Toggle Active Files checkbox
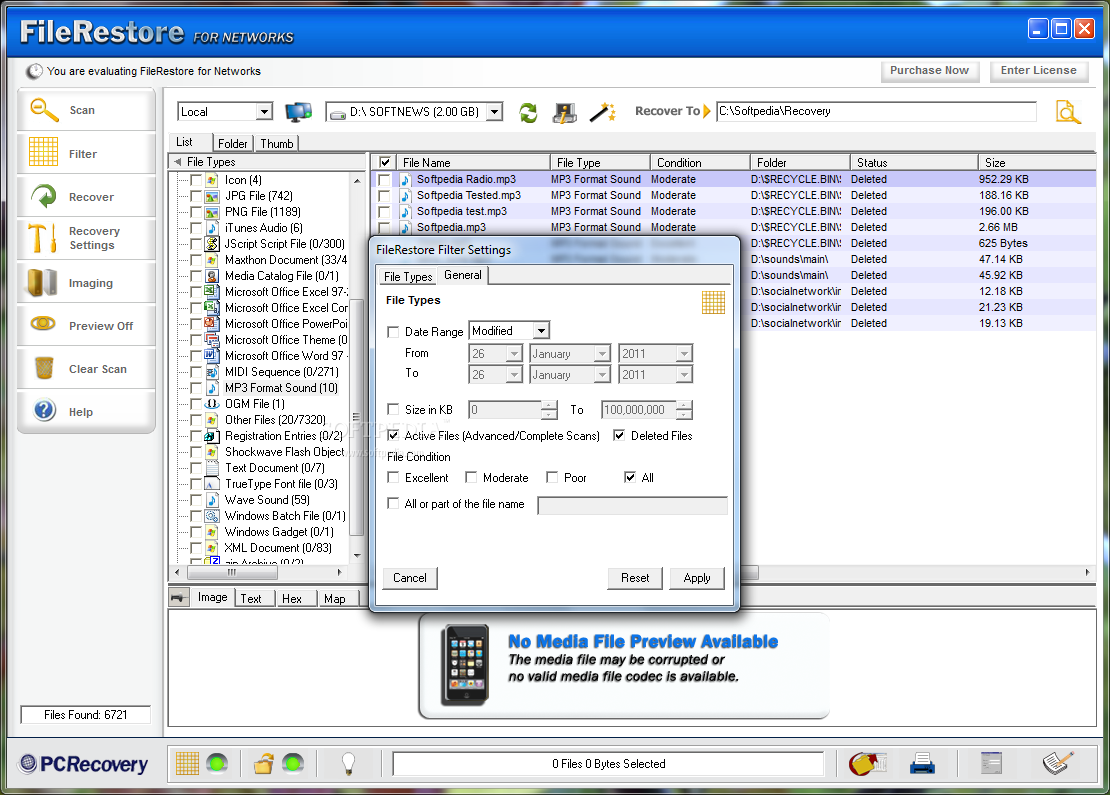This screenshot has width=1110, height=795. 393,435
